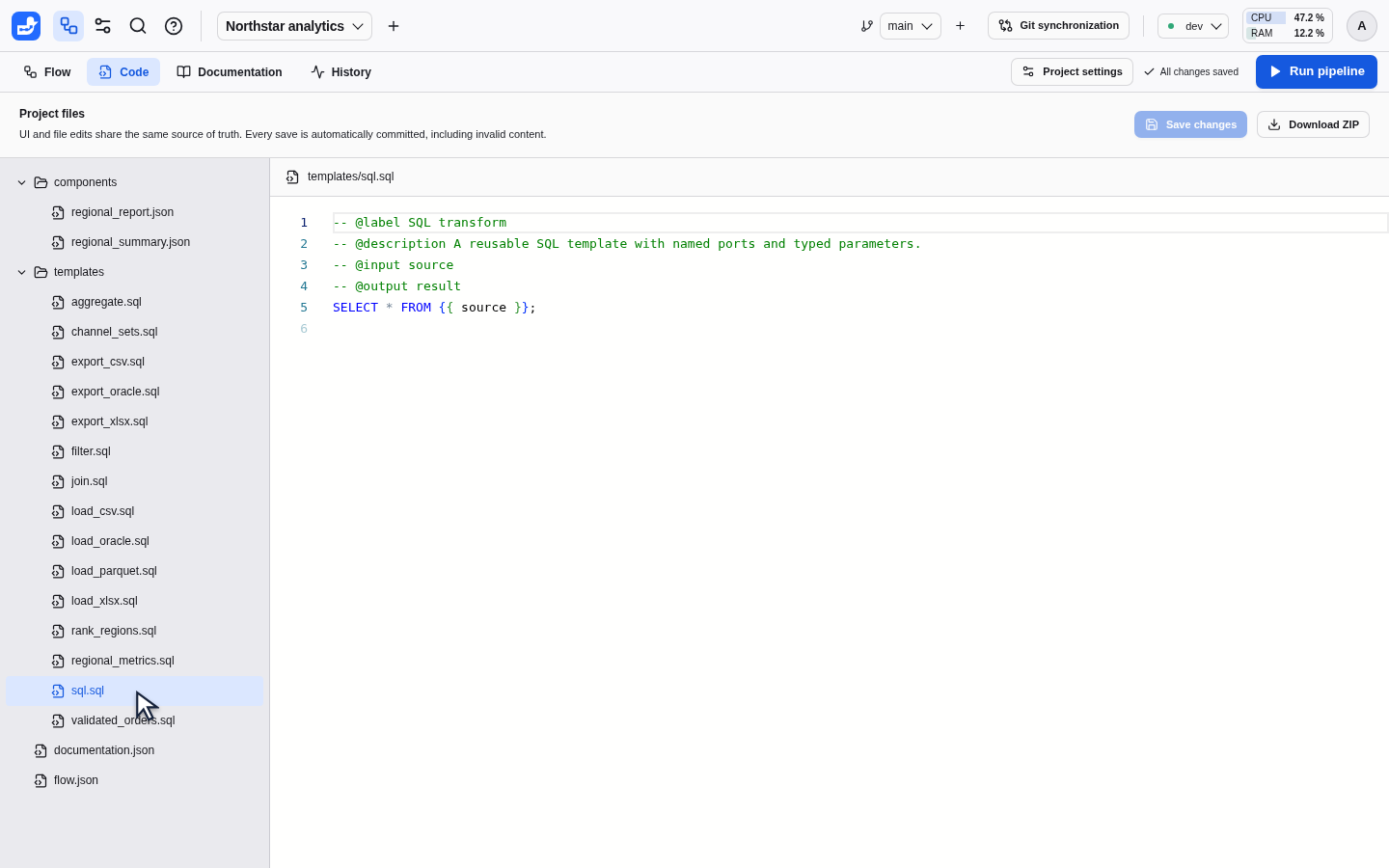Click Save changes button
The width and height of the screenshot is (1389, 868).
tap(1190, 124)
